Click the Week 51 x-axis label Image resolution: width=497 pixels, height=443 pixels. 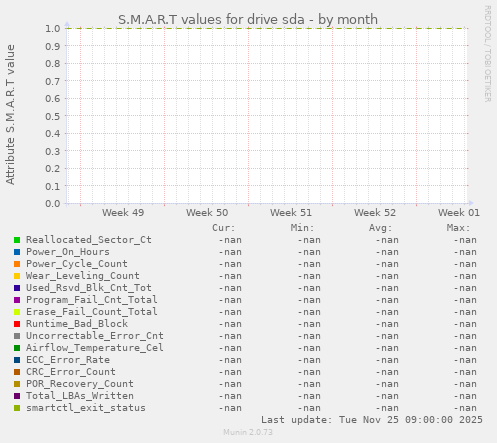pos(291,213)
